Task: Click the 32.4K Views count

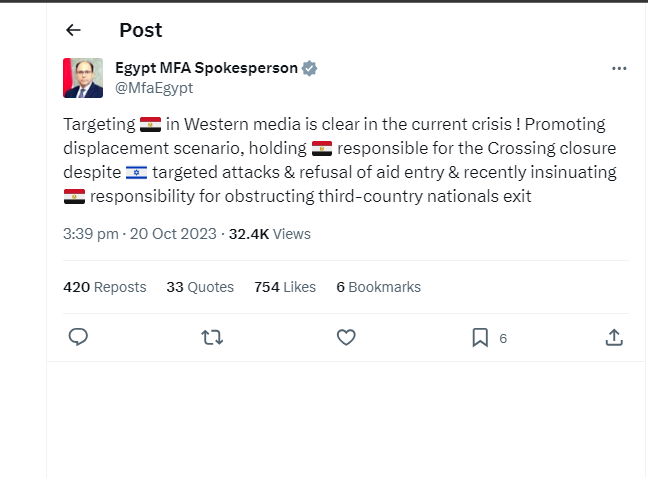Action: pyautogui.click(x=270, y=234)
